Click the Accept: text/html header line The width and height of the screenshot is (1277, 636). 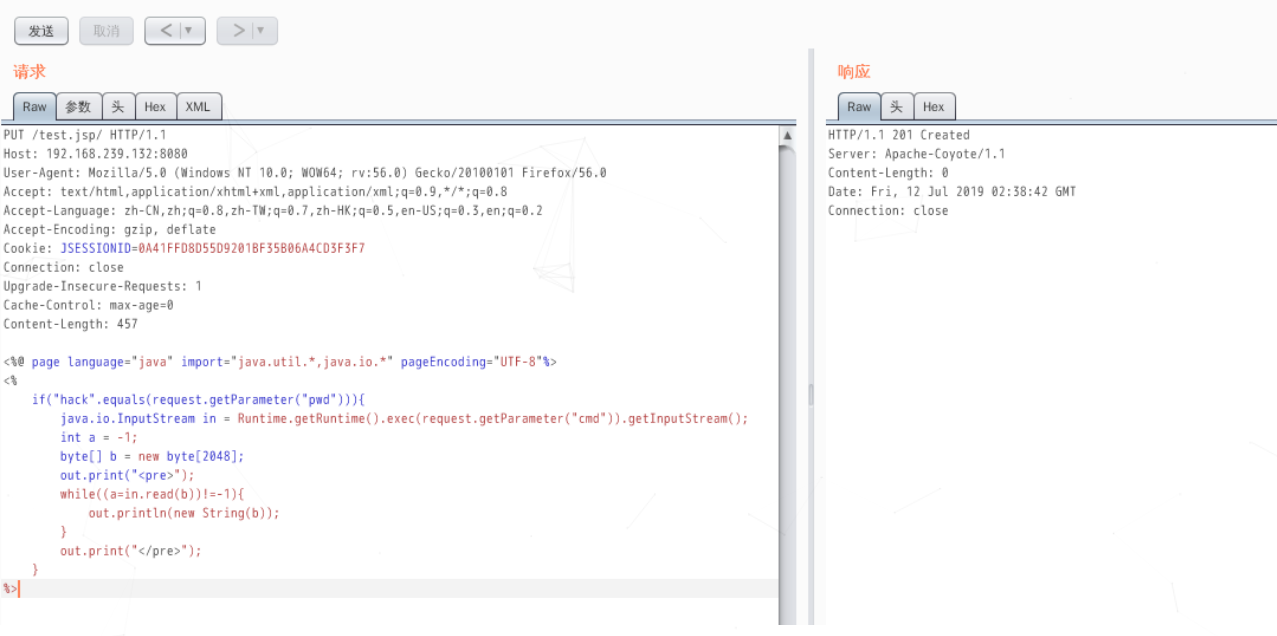pos(255,192)
